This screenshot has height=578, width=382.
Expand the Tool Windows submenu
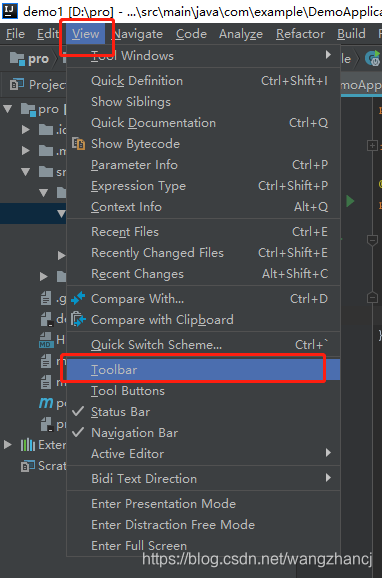click(x=203, y=56)
